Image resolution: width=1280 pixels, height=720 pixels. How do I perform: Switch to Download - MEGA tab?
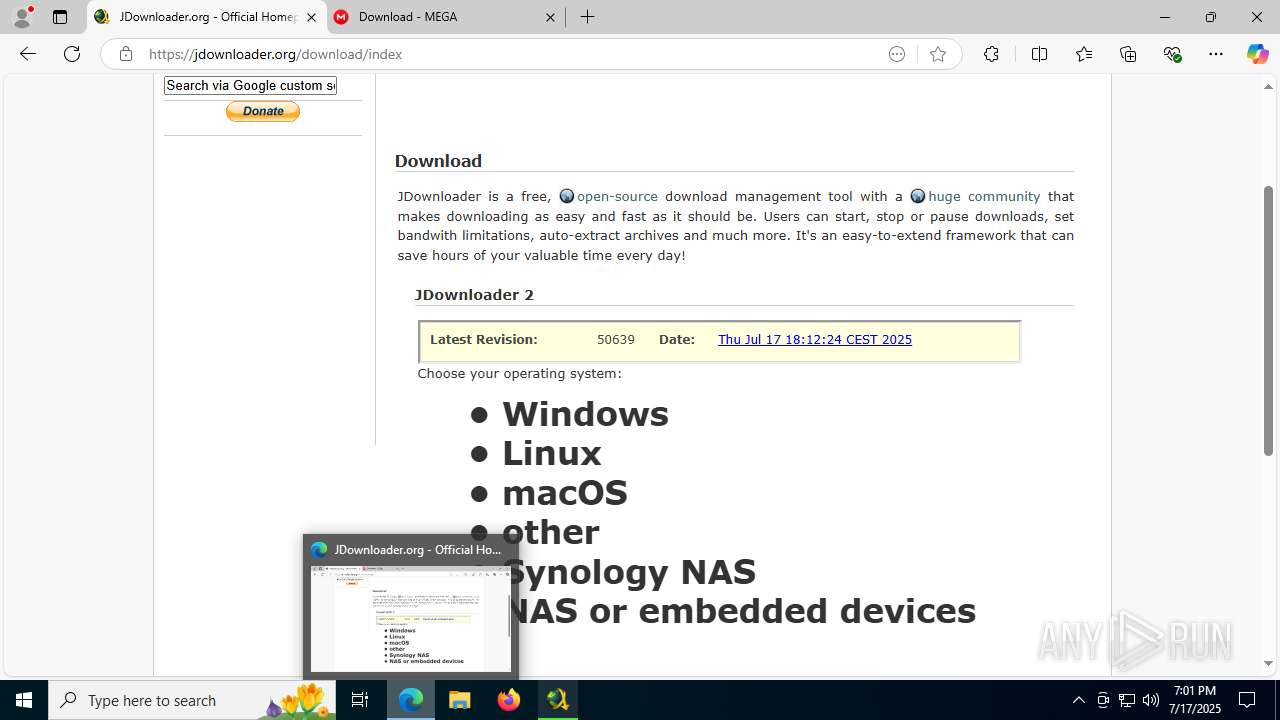(x=446, y=17)
